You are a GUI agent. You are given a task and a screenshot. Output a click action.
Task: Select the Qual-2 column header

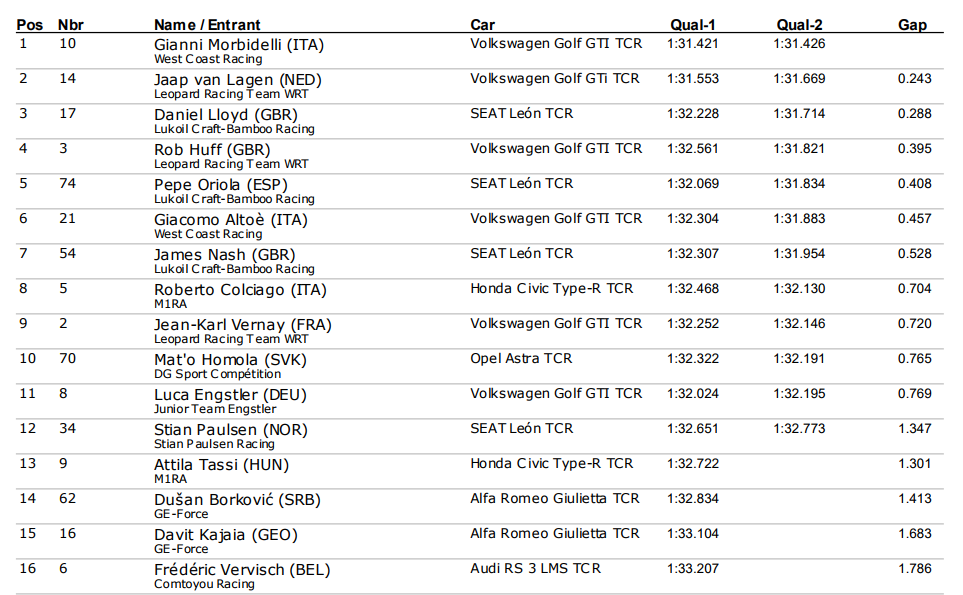pyautogui.click(x=799, y=25)
